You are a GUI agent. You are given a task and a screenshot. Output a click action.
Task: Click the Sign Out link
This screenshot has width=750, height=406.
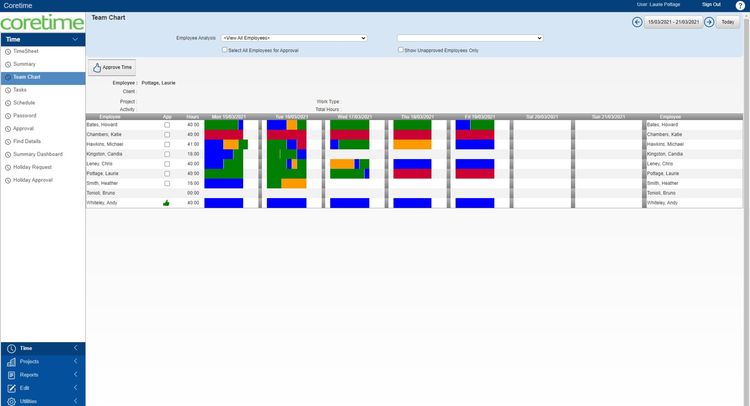(x=711, y=5)
